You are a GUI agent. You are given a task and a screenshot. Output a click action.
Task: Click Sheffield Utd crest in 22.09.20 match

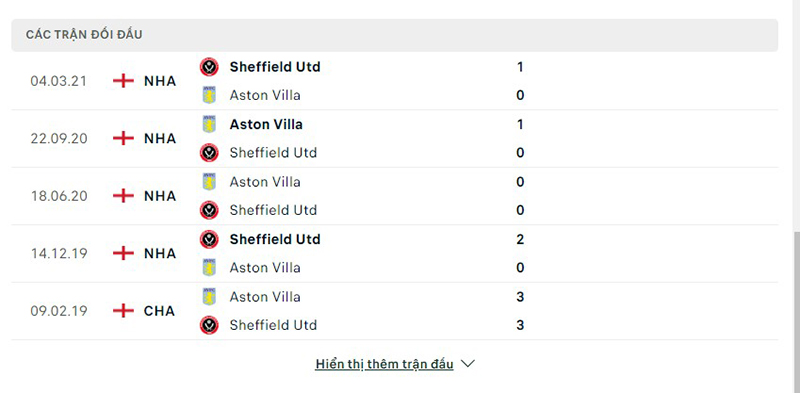pos(209,153)
